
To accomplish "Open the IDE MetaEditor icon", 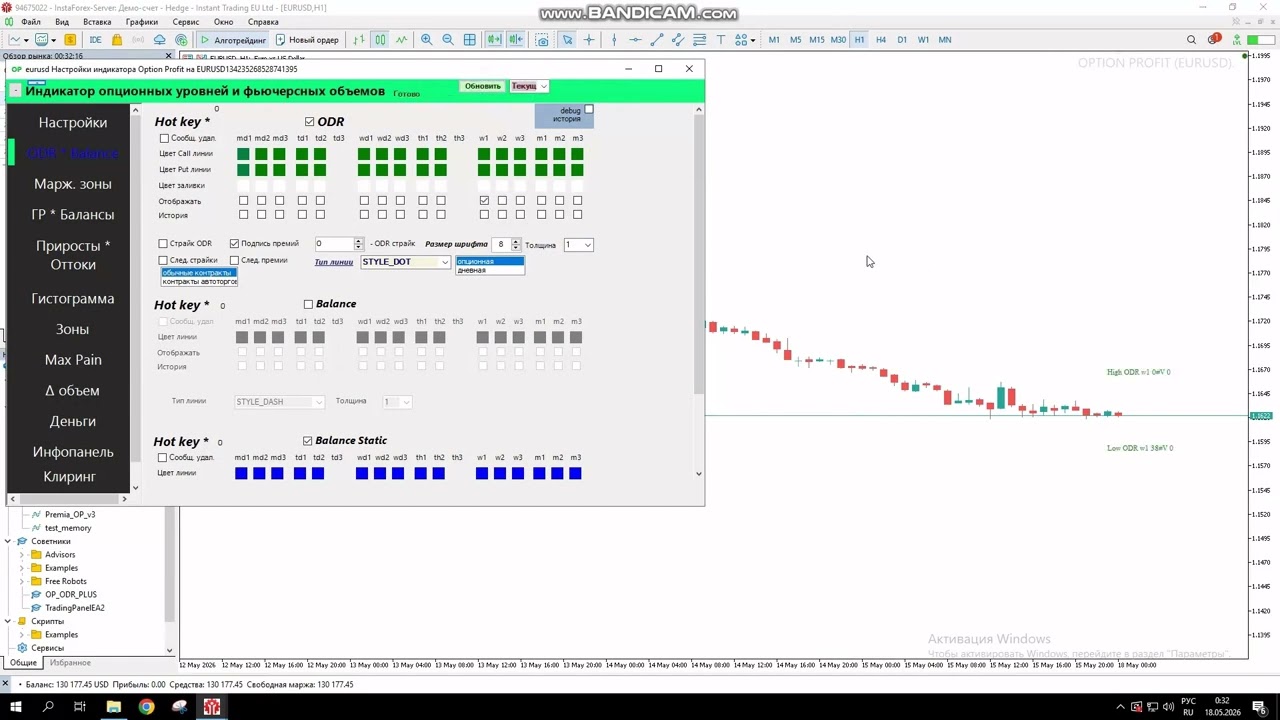I will coord(95,40).
